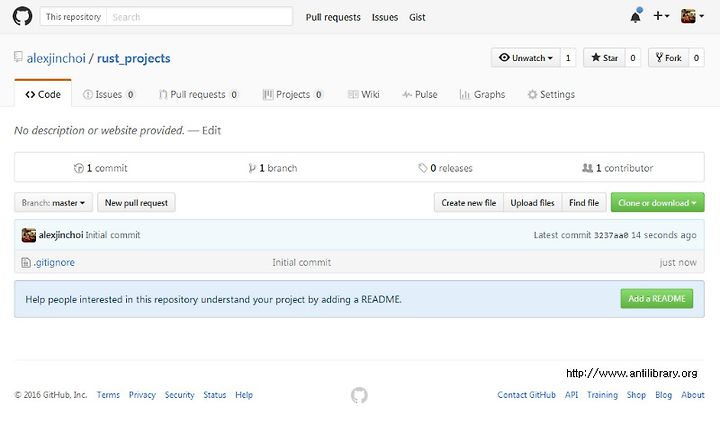Open Terms footer link
The width and height of the screenshot is (720, 423).
click(108, 395)
